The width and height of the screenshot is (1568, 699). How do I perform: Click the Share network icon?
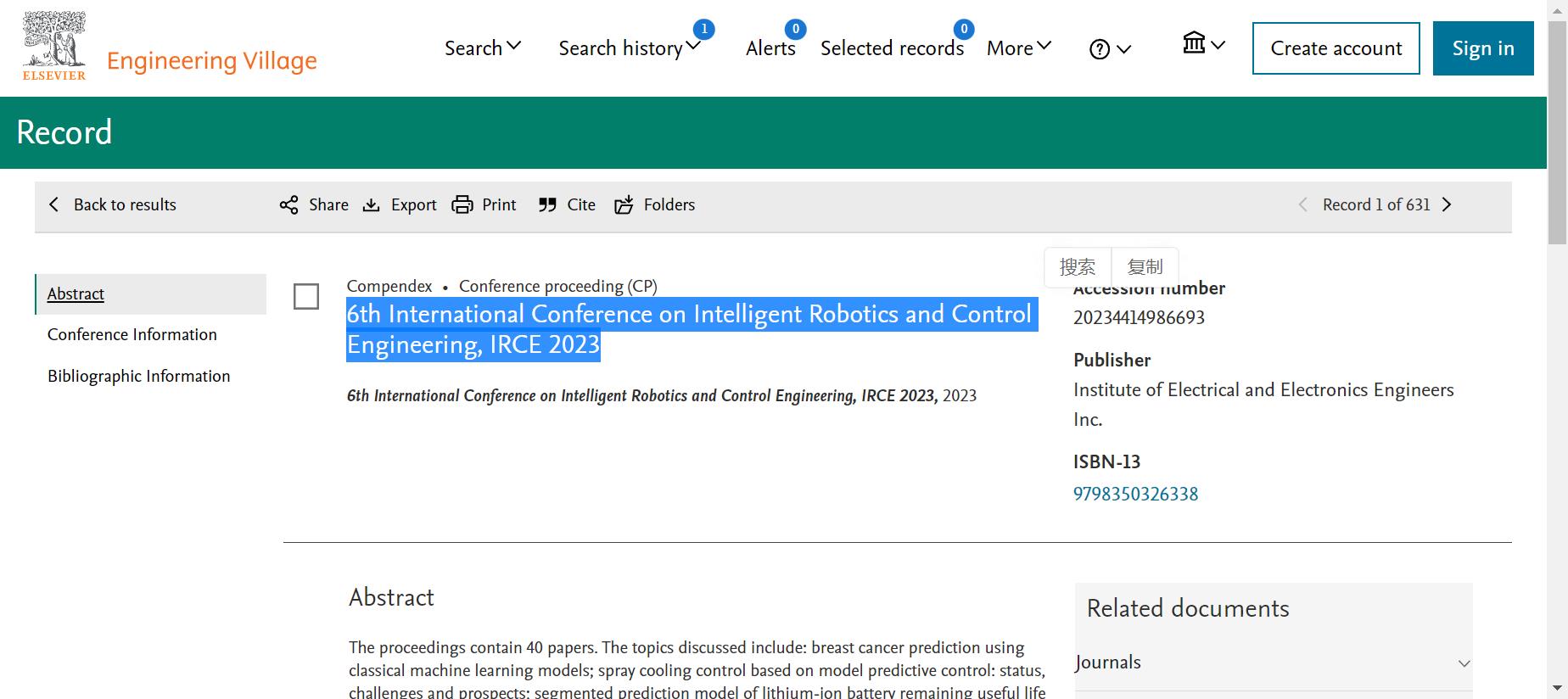pyautogui.click(x=289, y=204)
